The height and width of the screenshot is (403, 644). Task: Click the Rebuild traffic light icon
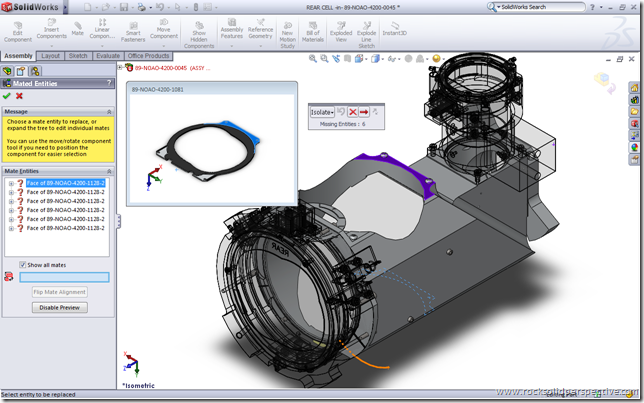tap(196, 7)
